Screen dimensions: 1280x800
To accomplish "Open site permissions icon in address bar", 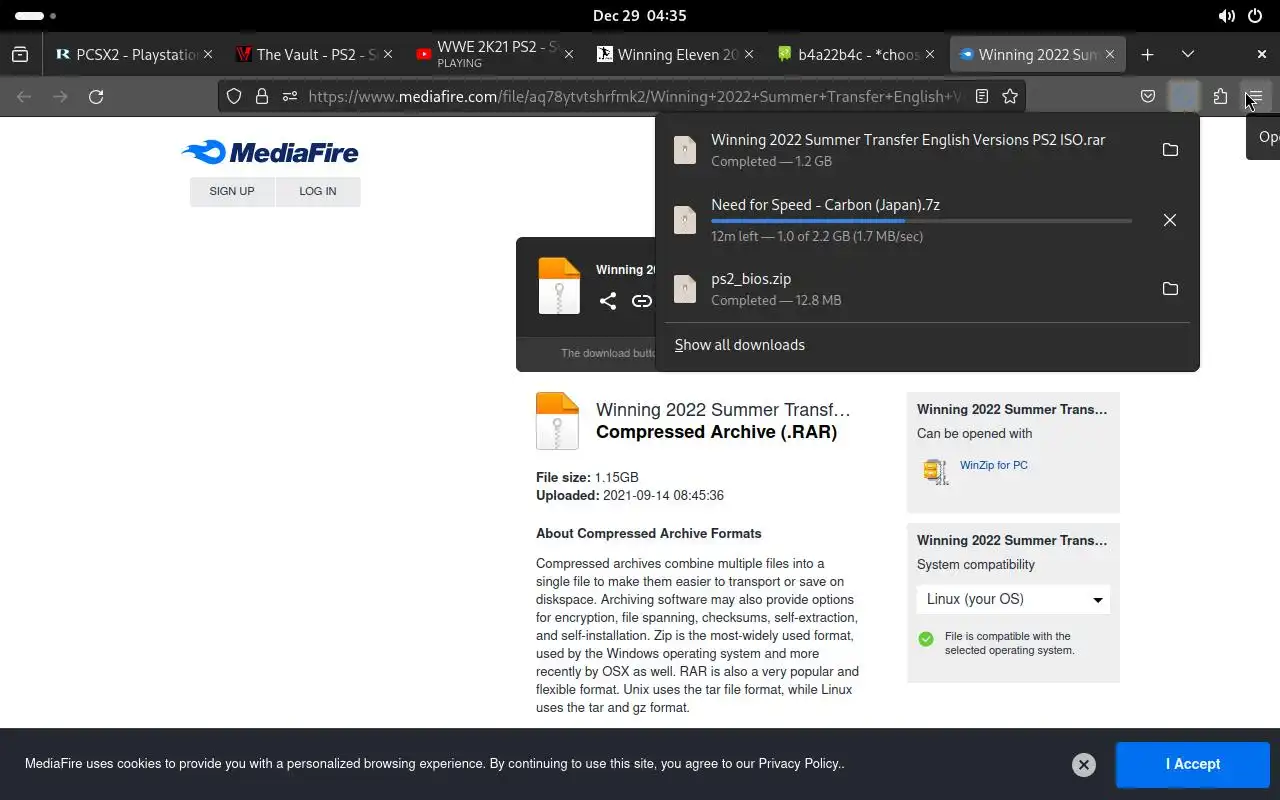I will pos(290,97).
